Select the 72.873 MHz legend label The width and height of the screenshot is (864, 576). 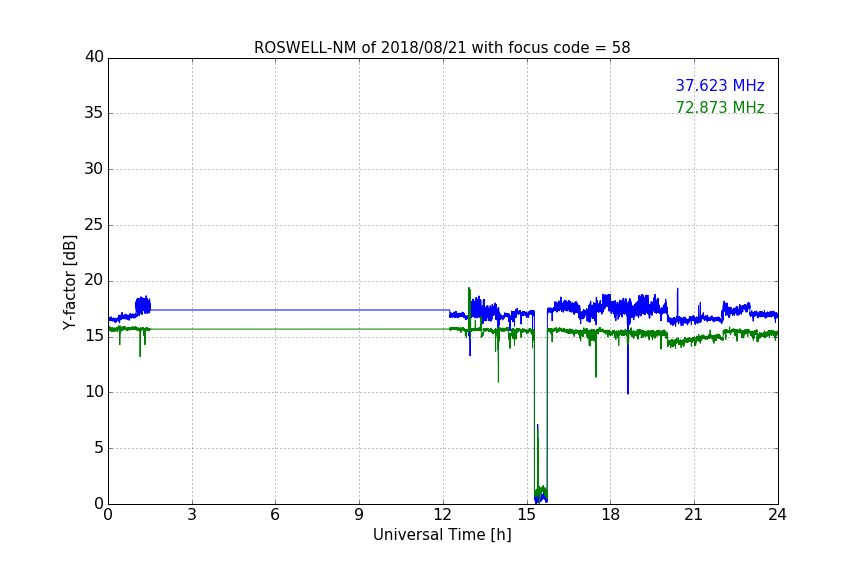pyautogui.click(x=720, y=107)
